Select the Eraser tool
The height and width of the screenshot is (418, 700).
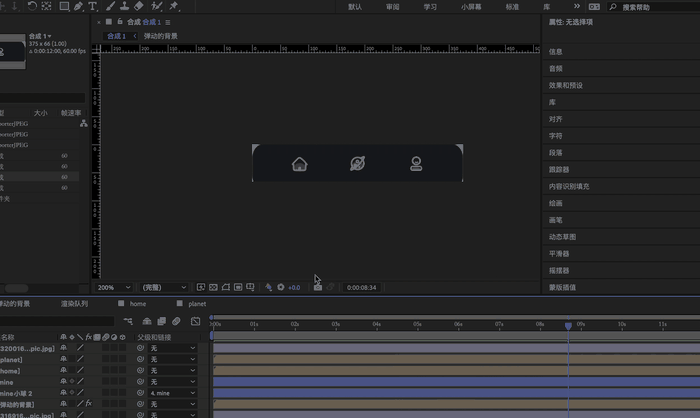[x=138, y=6]
